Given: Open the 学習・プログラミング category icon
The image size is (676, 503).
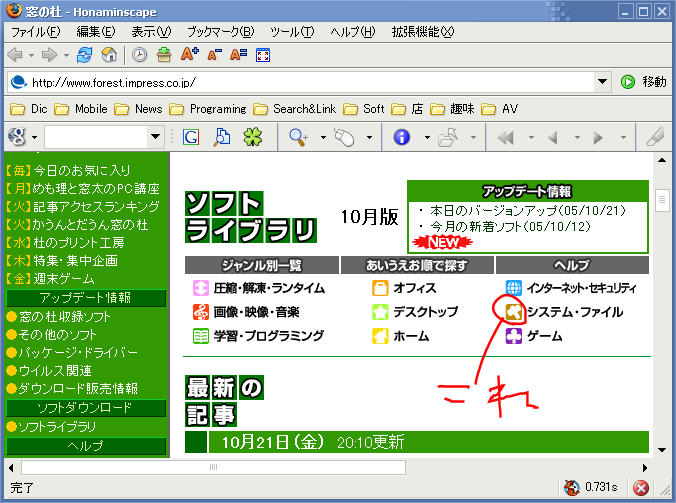Looking at the screenshot, I should pos(200,336).
